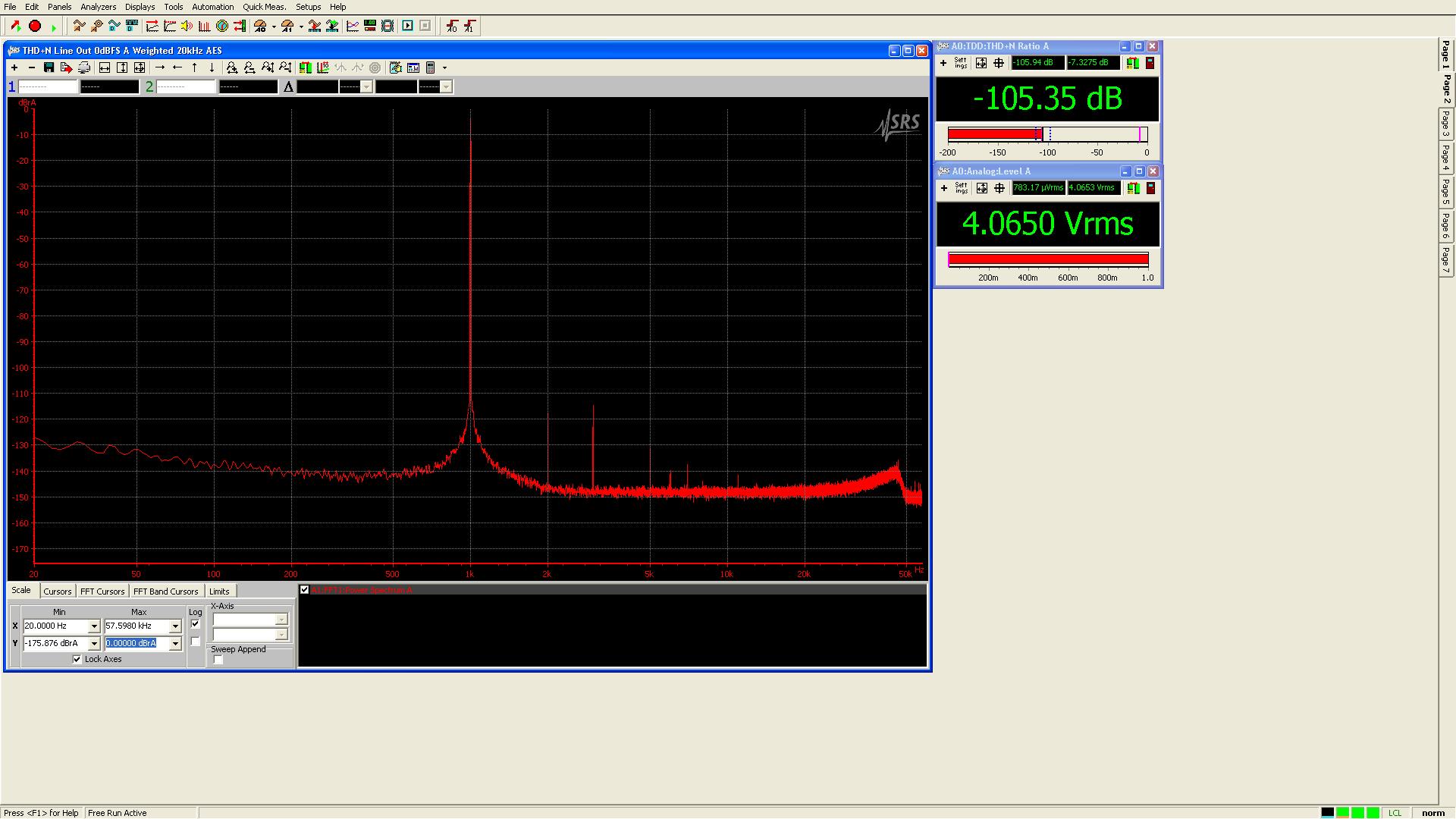Click the A1 analyzer icon in main toolbar
The height and width of the screenshot is (819, 1456).
click(x=287, y=27)
